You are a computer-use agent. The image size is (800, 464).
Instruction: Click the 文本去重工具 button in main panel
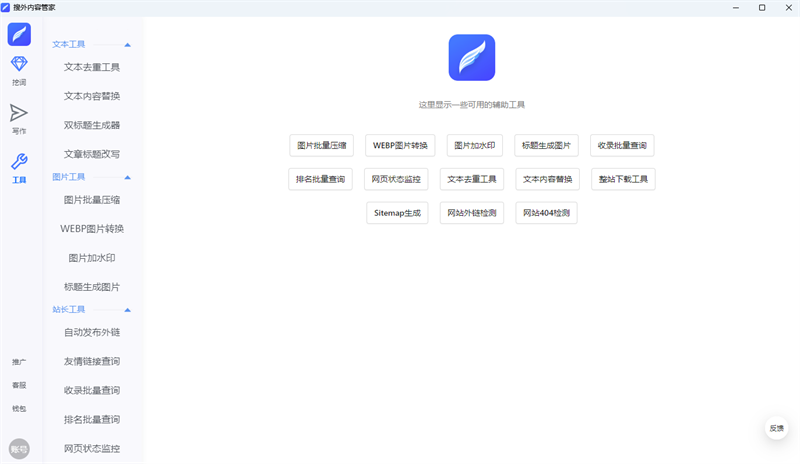(x=472, y=179)
